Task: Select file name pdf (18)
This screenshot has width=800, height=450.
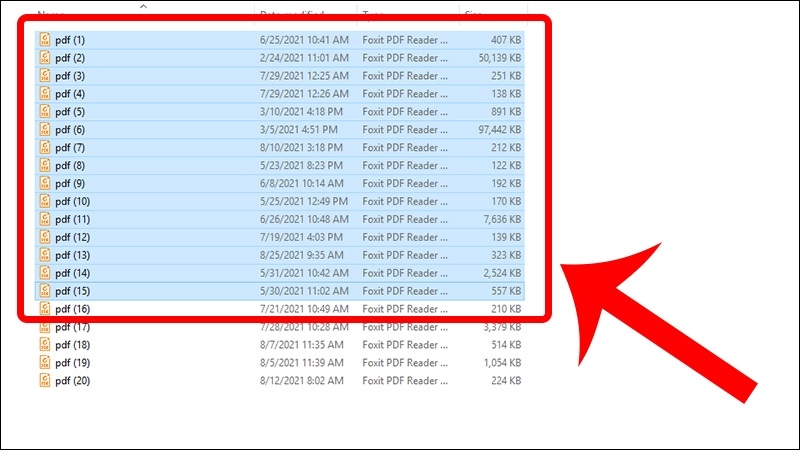Action: [x=72, y=345]
